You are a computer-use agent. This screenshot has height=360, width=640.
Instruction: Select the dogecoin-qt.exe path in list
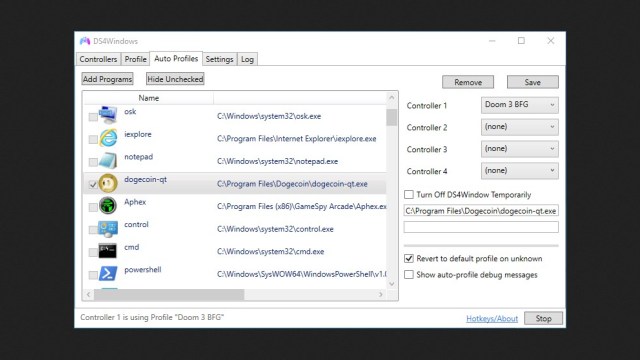[292, 184]
